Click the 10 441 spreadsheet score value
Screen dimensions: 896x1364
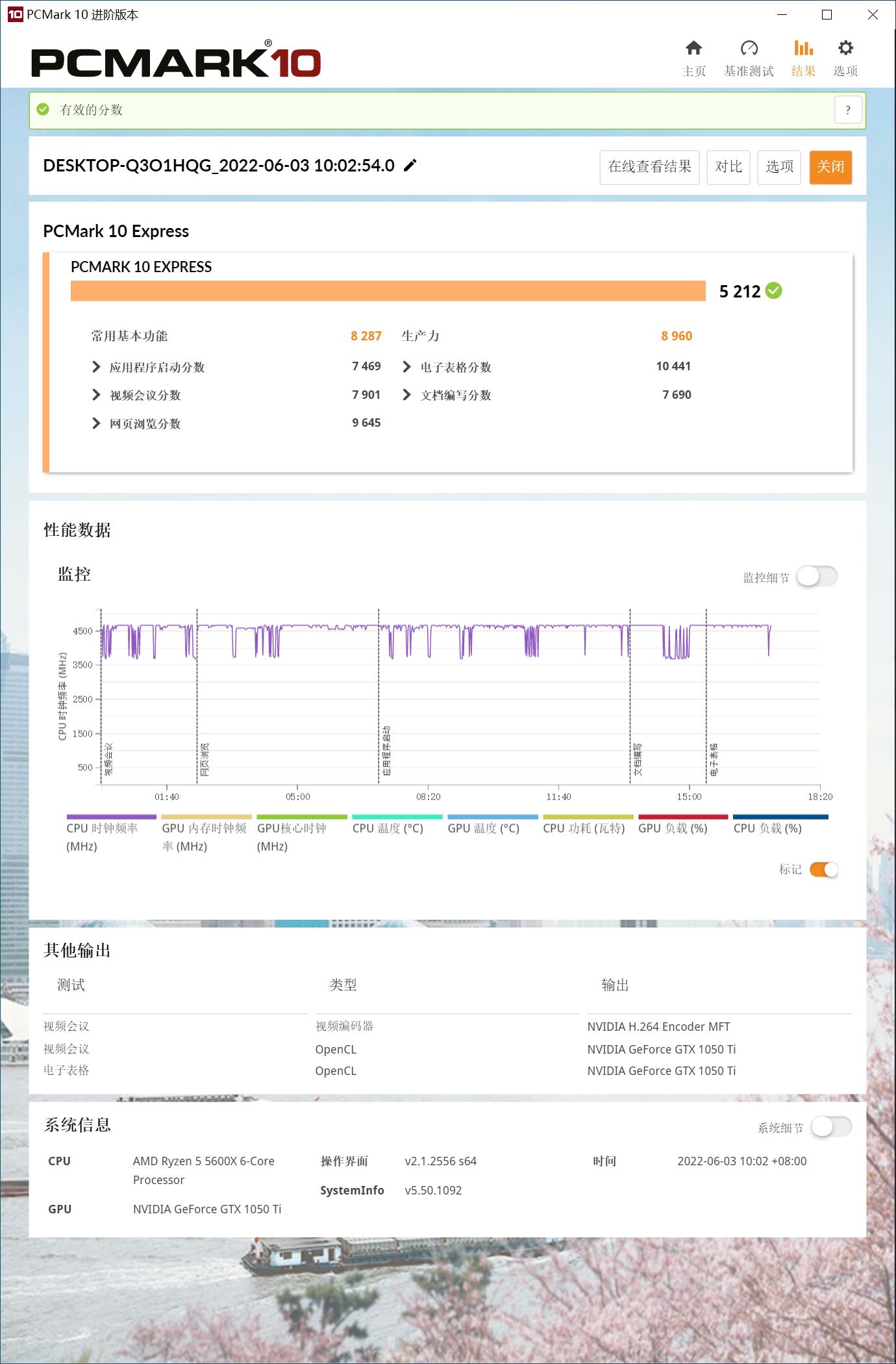673,366
